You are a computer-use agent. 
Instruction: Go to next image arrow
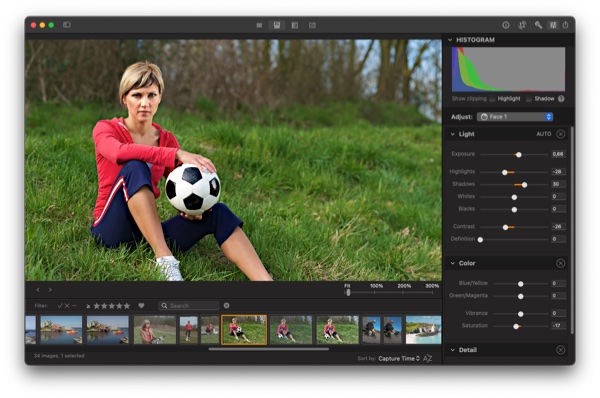pos(50,290)
